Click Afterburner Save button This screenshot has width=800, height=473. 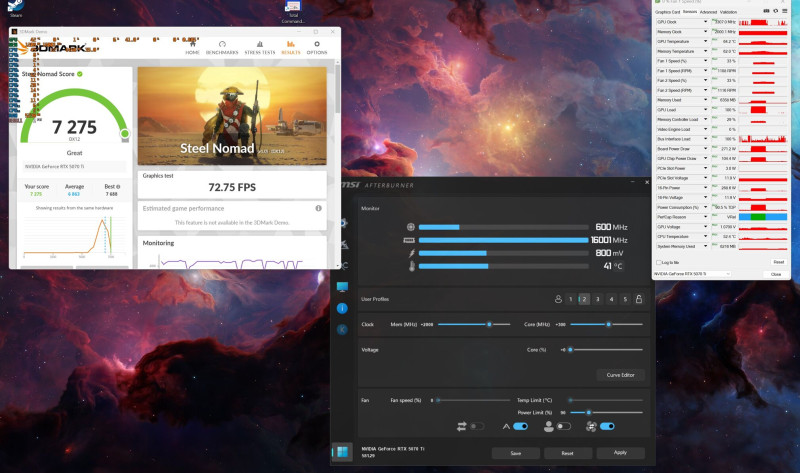point(516,453)
